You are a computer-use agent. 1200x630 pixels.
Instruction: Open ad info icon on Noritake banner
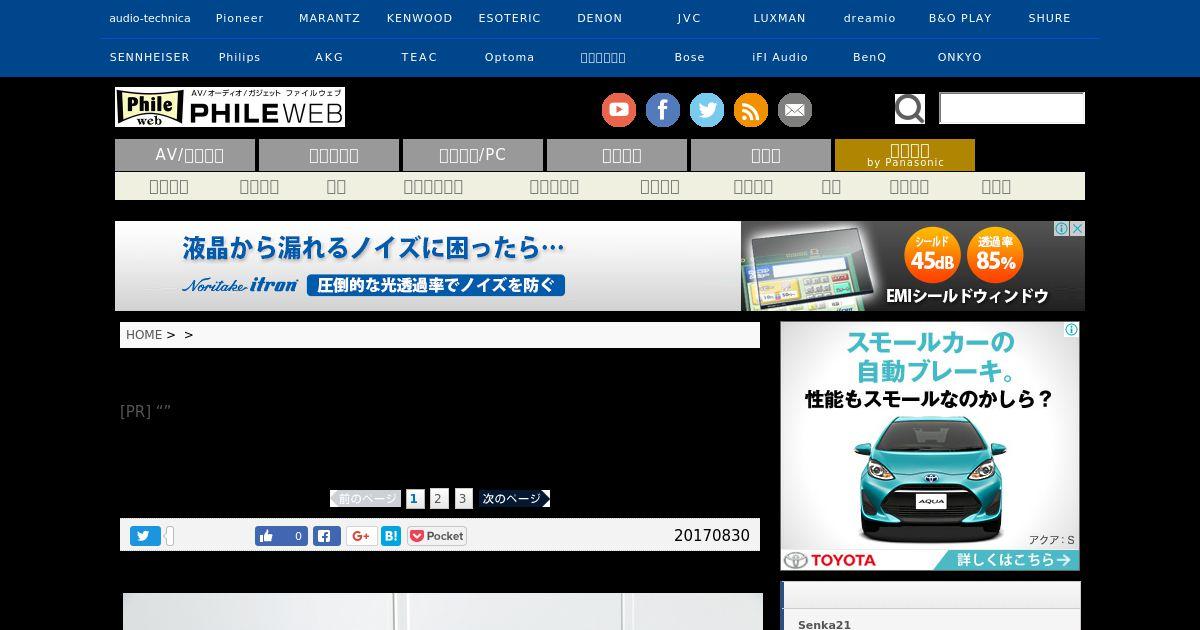(x=1062, y=229)
